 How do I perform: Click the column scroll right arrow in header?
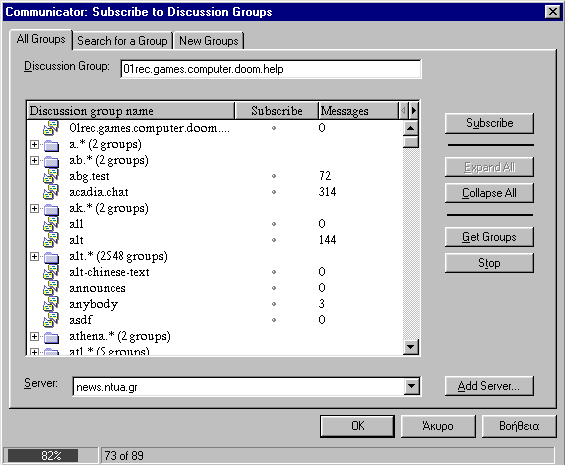coord(414,110)
